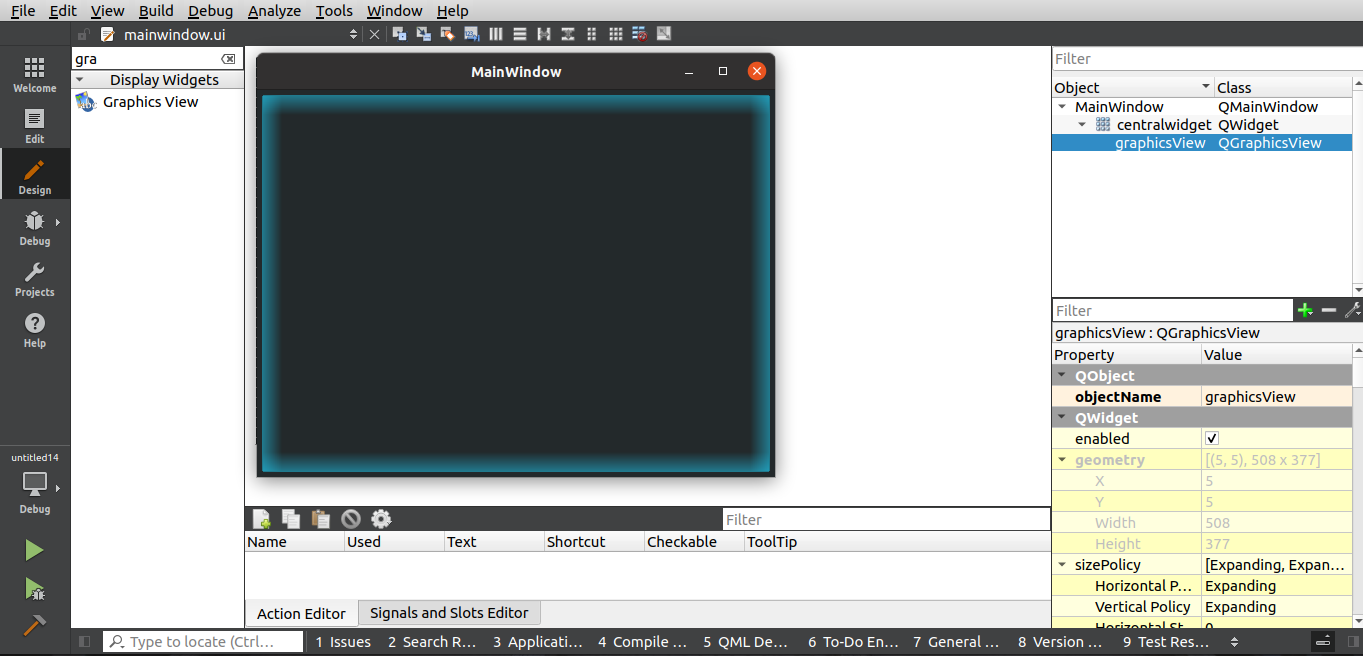The image size is (1363, 656).
Task: Activate Edit Buddies toolbar icon
Action: (x=448, y=34)
